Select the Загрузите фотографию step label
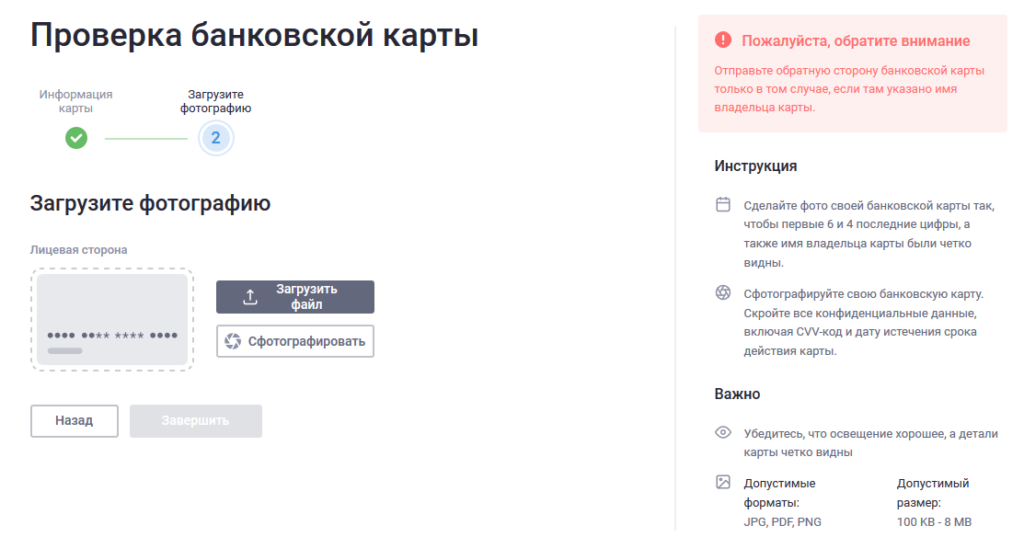This screenshot has height=560, width=1024. pyautogui.click(x=215, y=101)
